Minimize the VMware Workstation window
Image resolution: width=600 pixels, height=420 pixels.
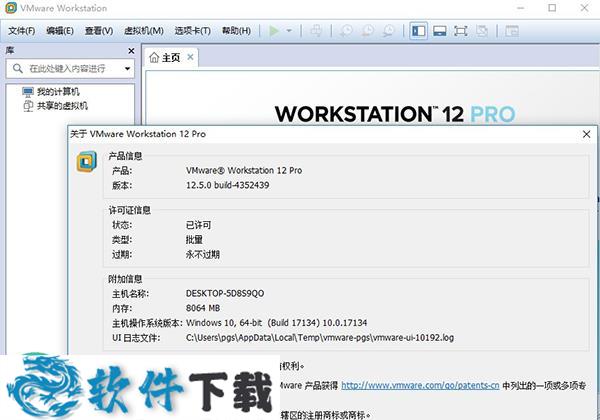[520, 8]
